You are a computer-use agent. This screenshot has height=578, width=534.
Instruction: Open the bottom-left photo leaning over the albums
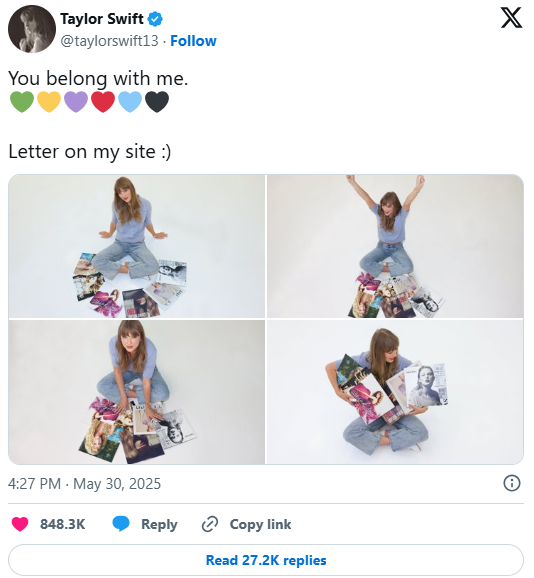click(136, 392)
